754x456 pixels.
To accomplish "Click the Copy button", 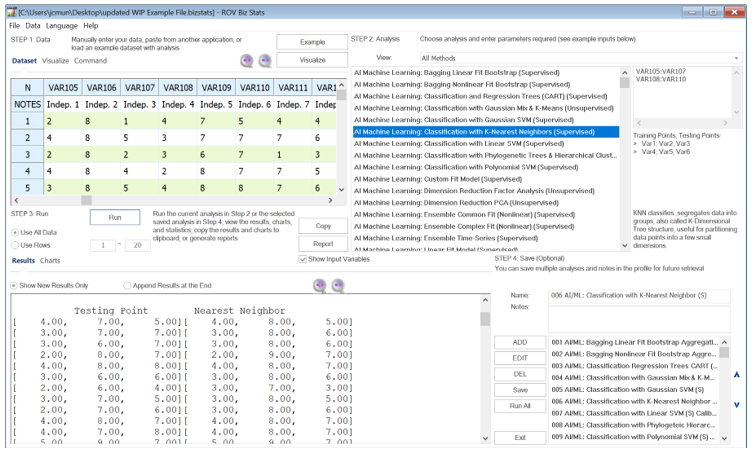I will (x=323, y=226).
